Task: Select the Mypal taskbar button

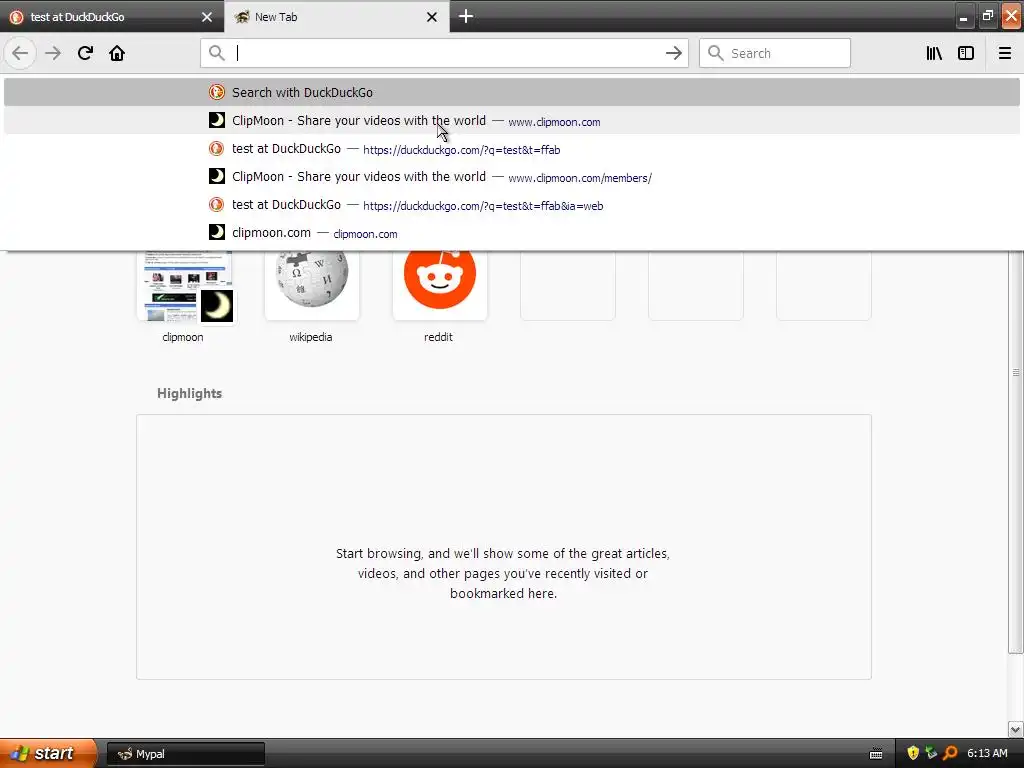Action: pos(185,754)
